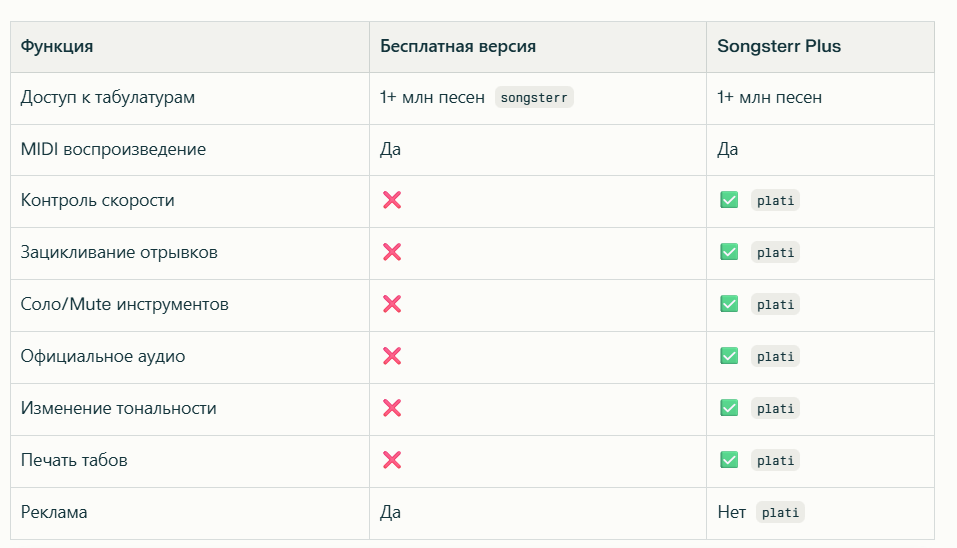The width and height of the screenshot is (957, 548).
Task: Click the red cross in Официальное аудио row
Action: 392,356
